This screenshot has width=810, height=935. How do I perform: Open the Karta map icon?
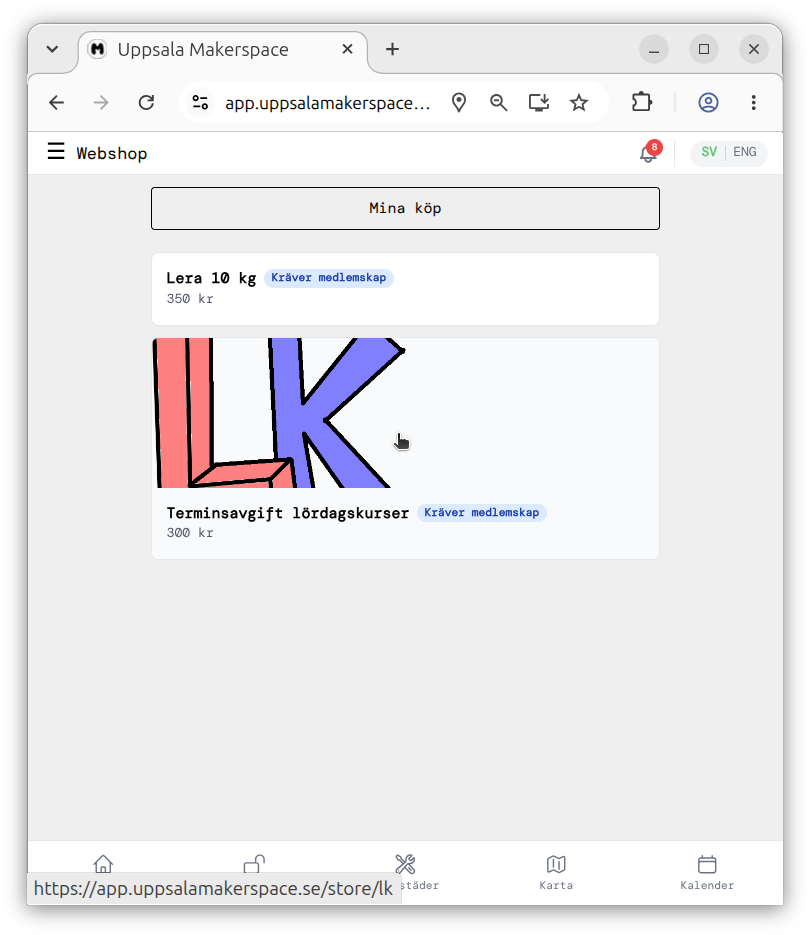point(556,863)
